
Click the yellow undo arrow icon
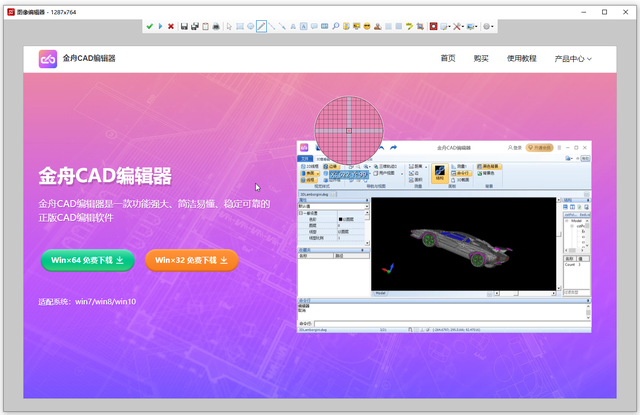(409, 27)
